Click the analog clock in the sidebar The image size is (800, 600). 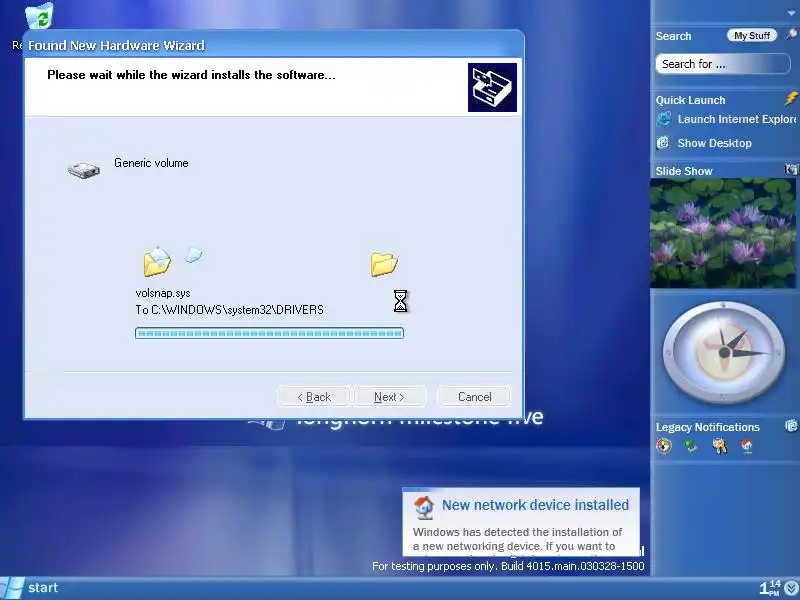coord(724,352)
